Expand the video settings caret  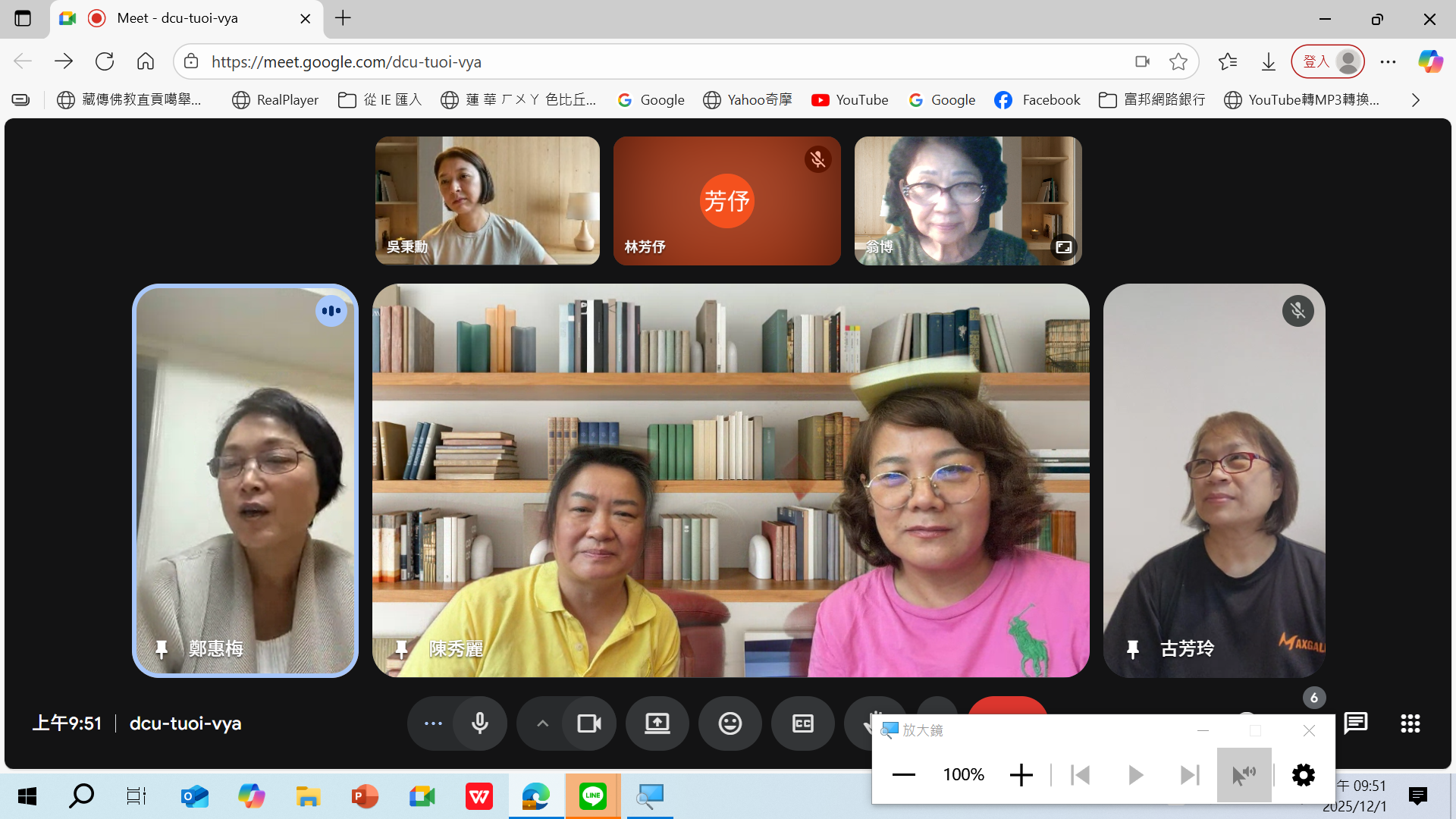point(542,723)
